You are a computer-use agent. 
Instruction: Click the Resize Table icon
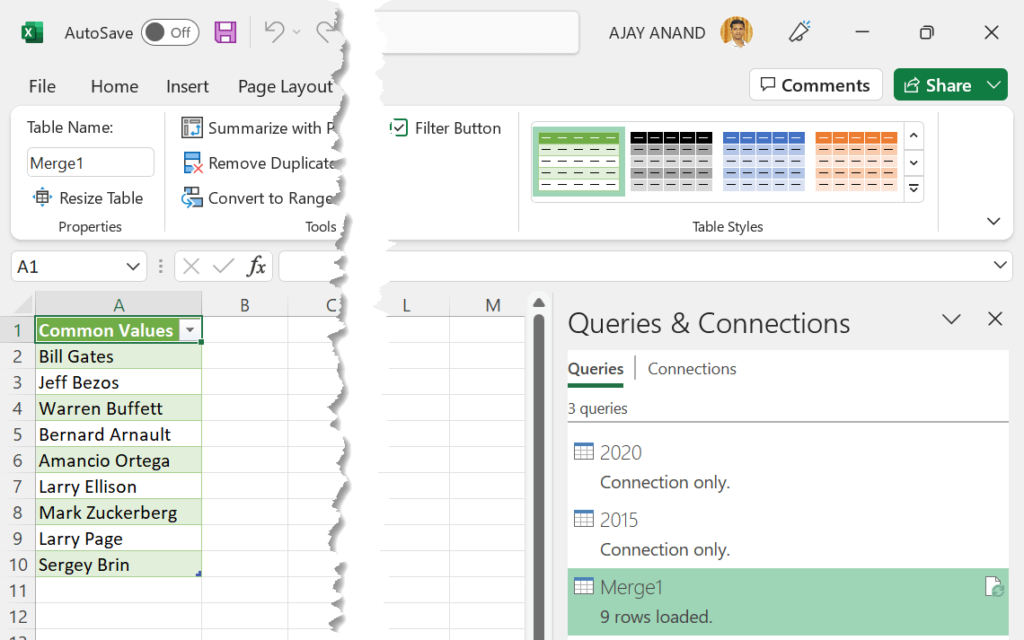pos(42,198)
